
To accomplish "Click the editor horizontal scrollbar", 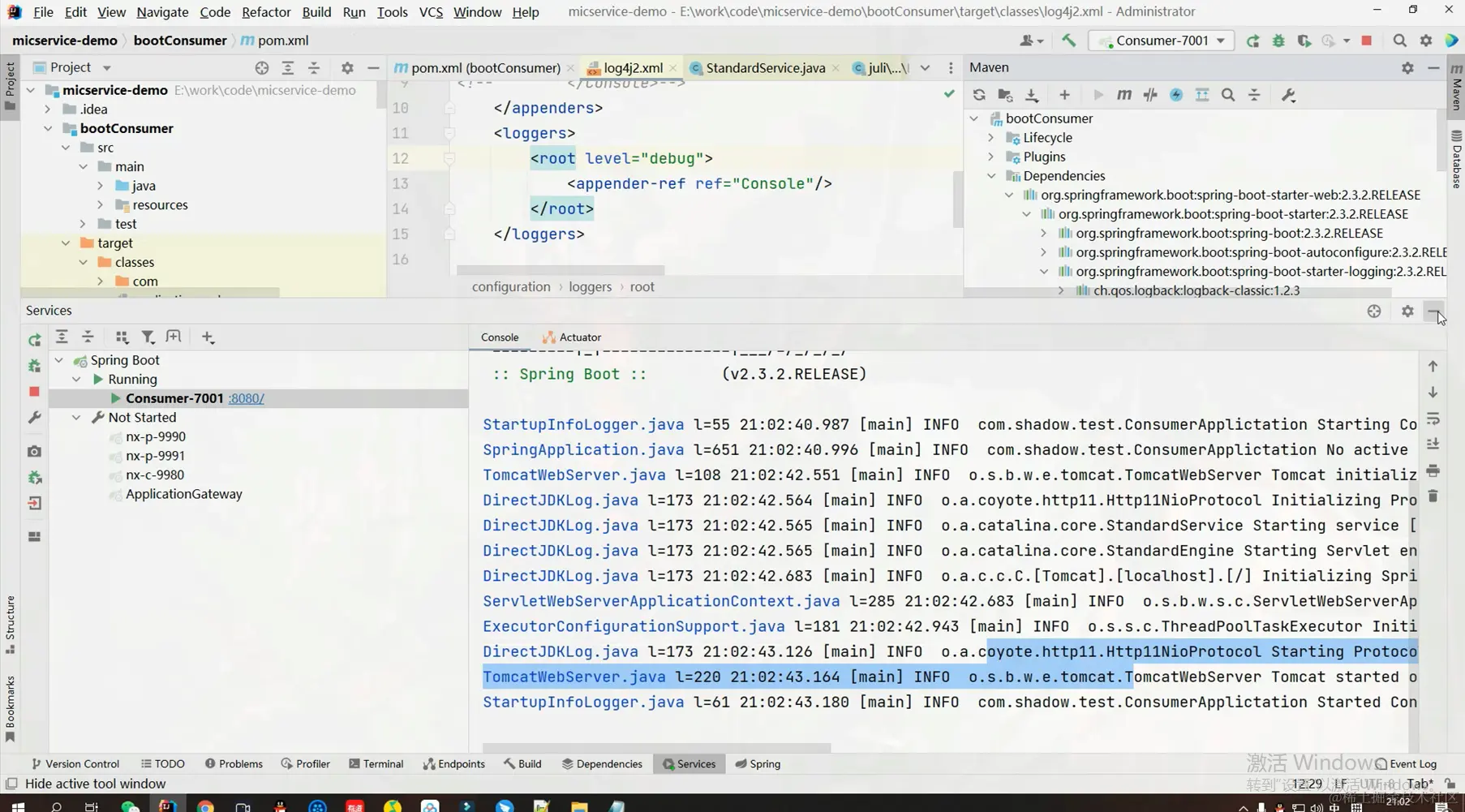I will pyautogui.click(x=561, y=270).
